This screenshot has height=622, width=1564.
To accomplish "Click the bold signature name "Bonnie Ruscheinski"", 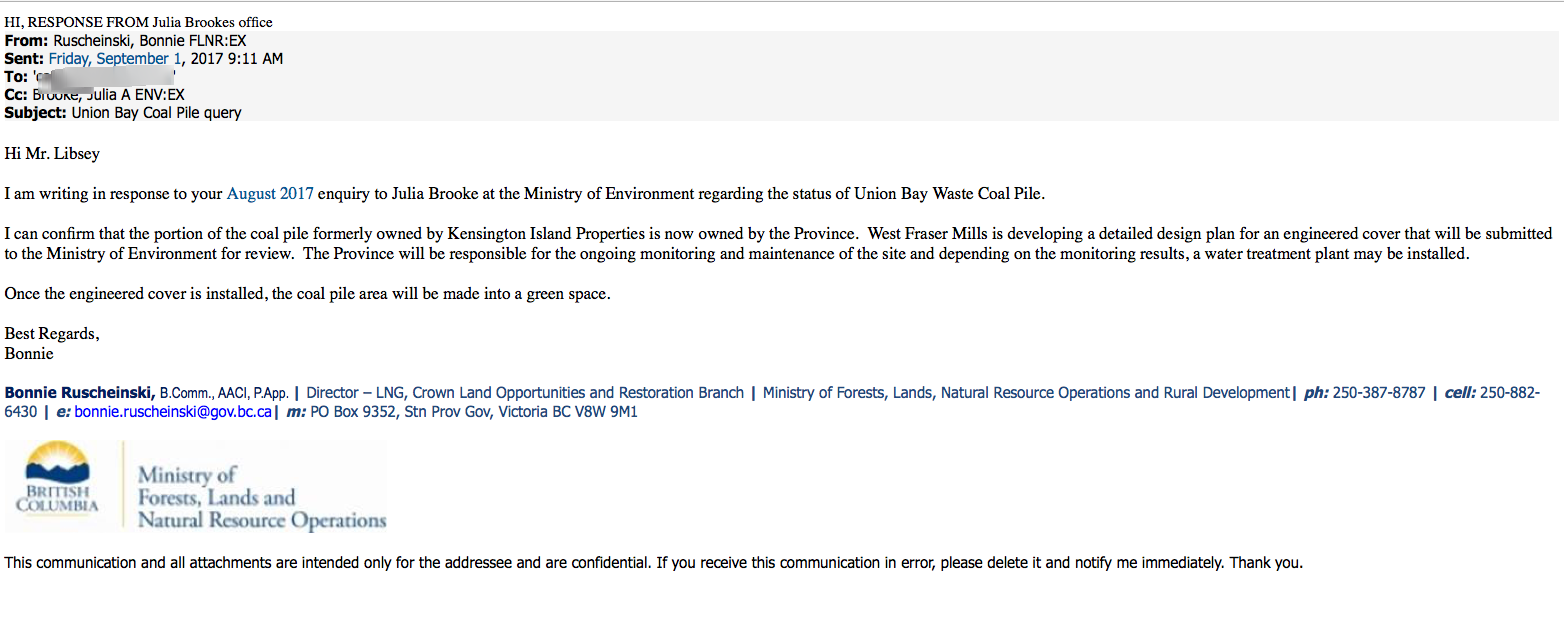I will pos(79,393).
